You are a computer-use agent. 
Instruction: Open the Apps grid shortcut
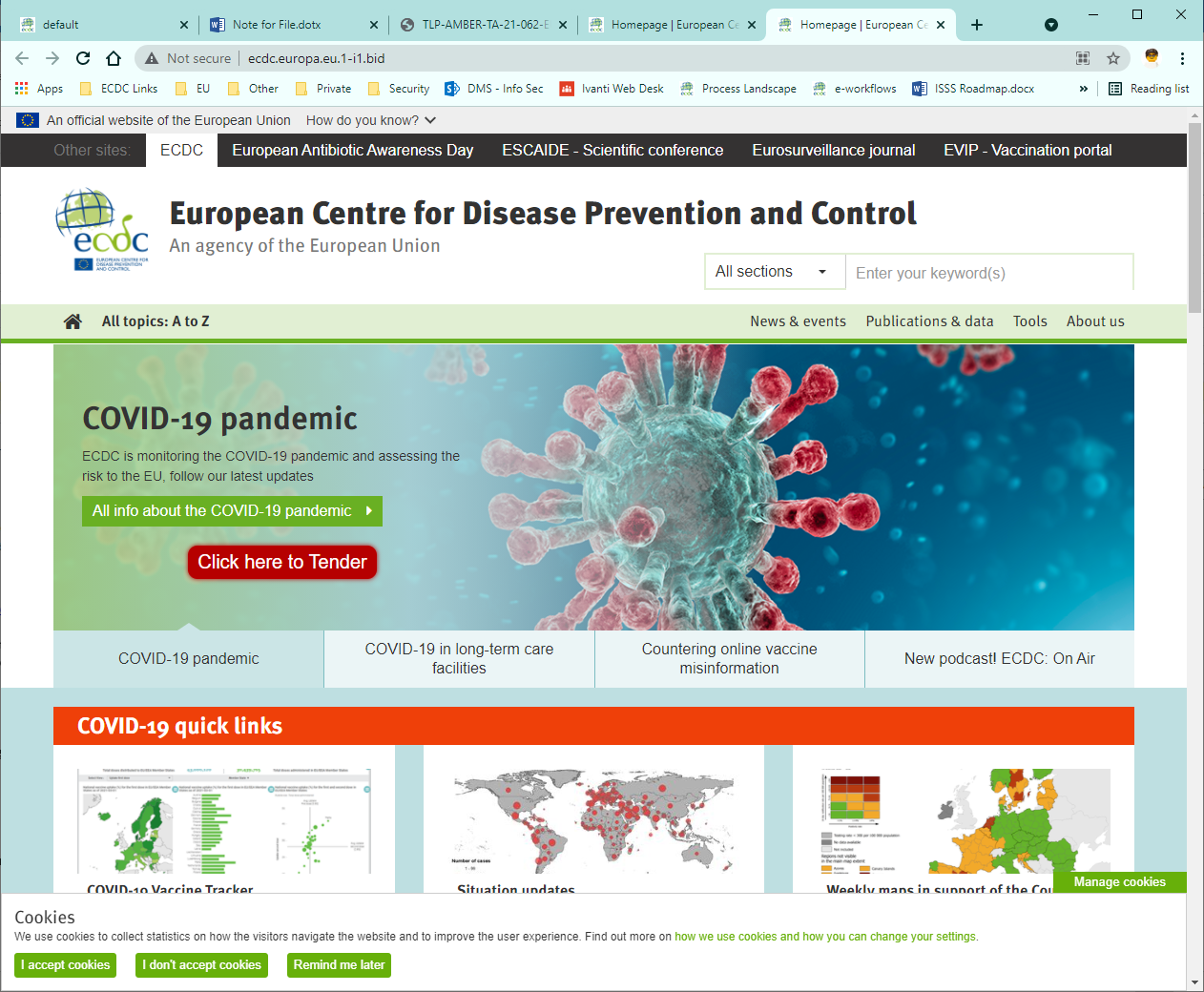22,89
